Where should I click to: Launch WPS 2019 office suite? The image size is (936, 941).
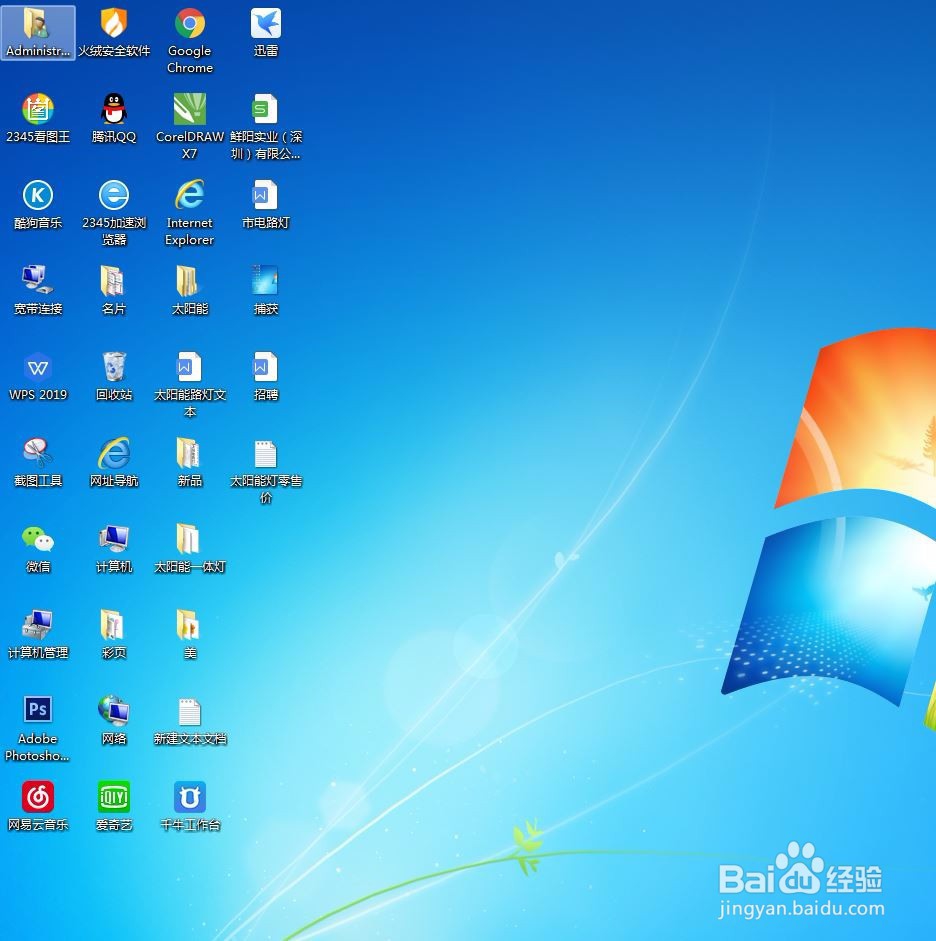38,376
